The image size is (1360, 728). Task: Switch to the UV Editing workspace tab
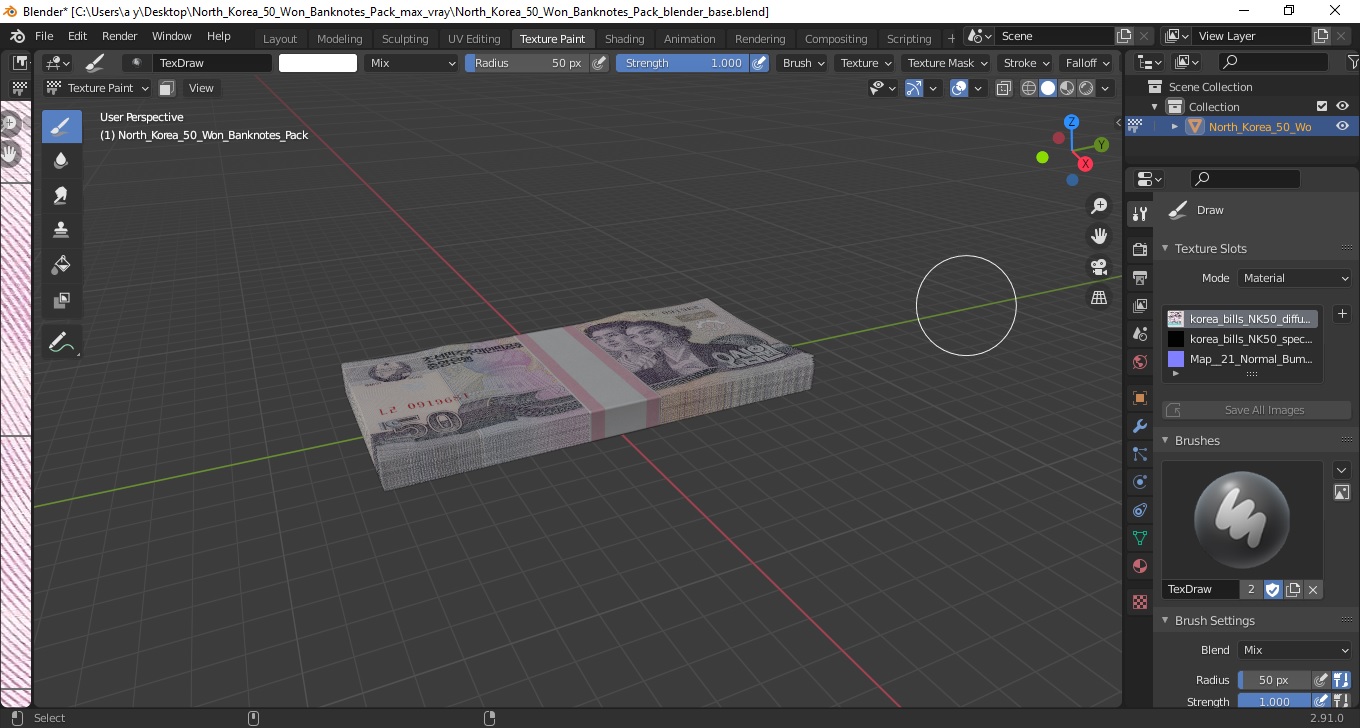pos(474,39)
